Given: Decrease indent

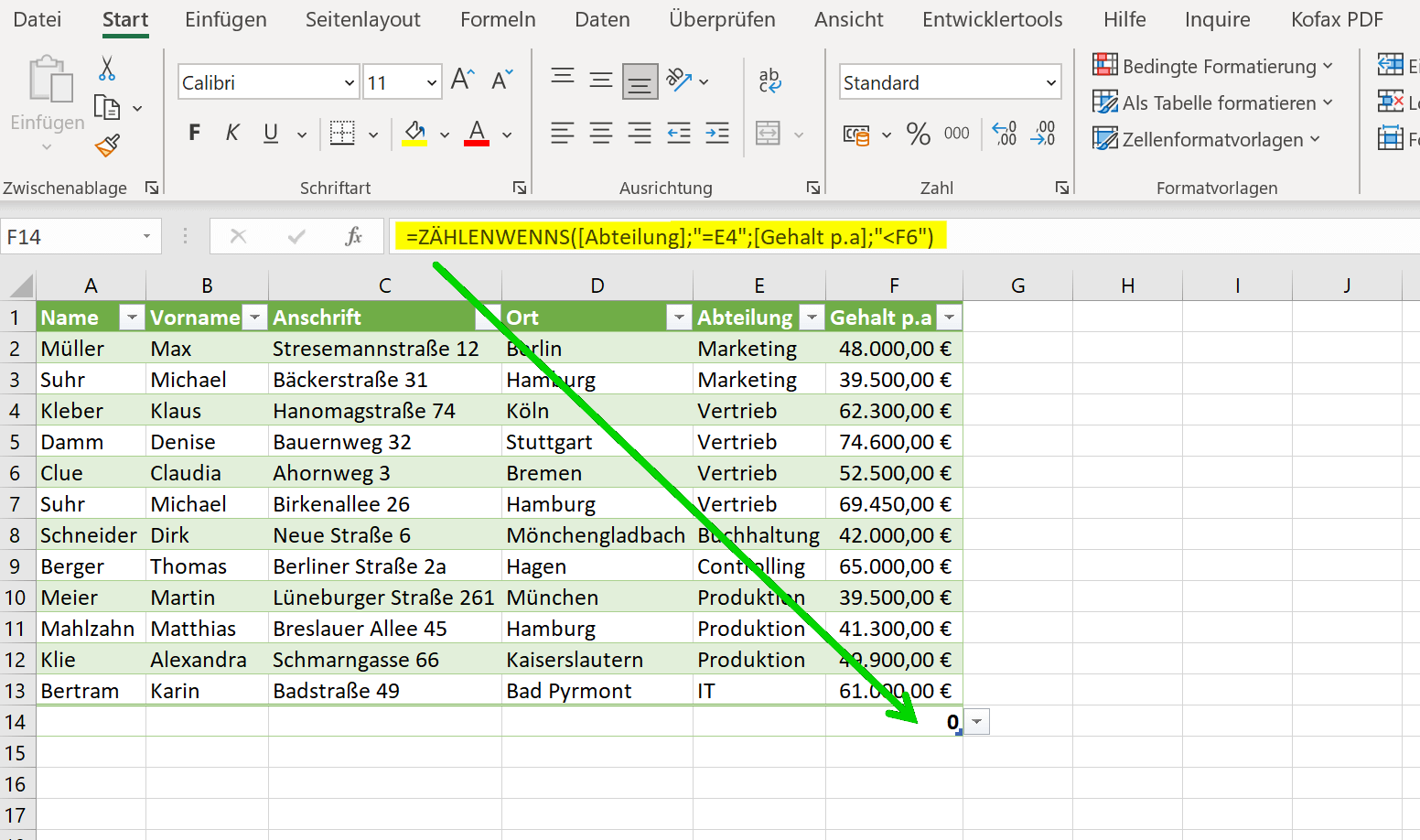Looking at the screenshot, I should pos(679,134).
